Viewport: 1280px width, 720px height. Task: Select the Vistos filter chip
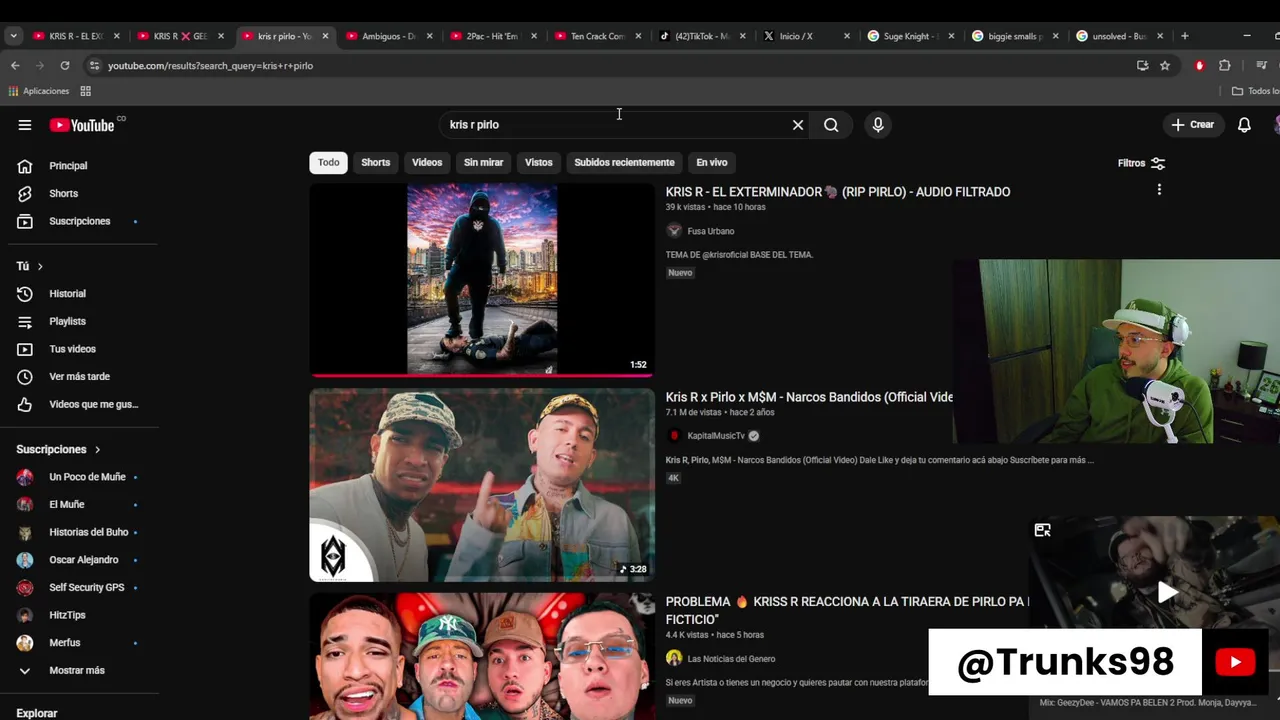point(539,163)
